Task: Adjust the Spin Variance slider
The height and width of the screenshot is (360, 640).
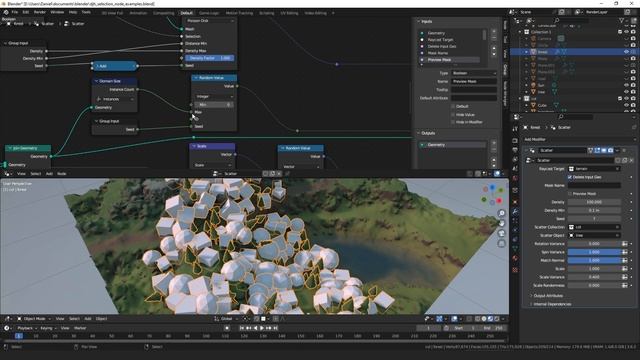Action: pyautogui.click(x=594, y=252)
